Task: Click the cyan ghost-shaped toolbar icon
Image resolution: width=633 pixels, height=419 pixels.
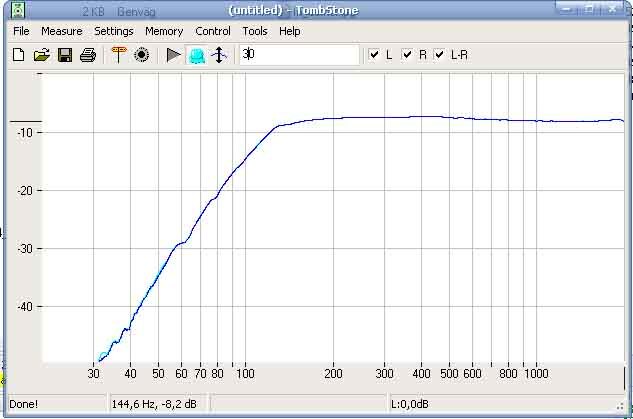Action: click(x=196, y=55)
